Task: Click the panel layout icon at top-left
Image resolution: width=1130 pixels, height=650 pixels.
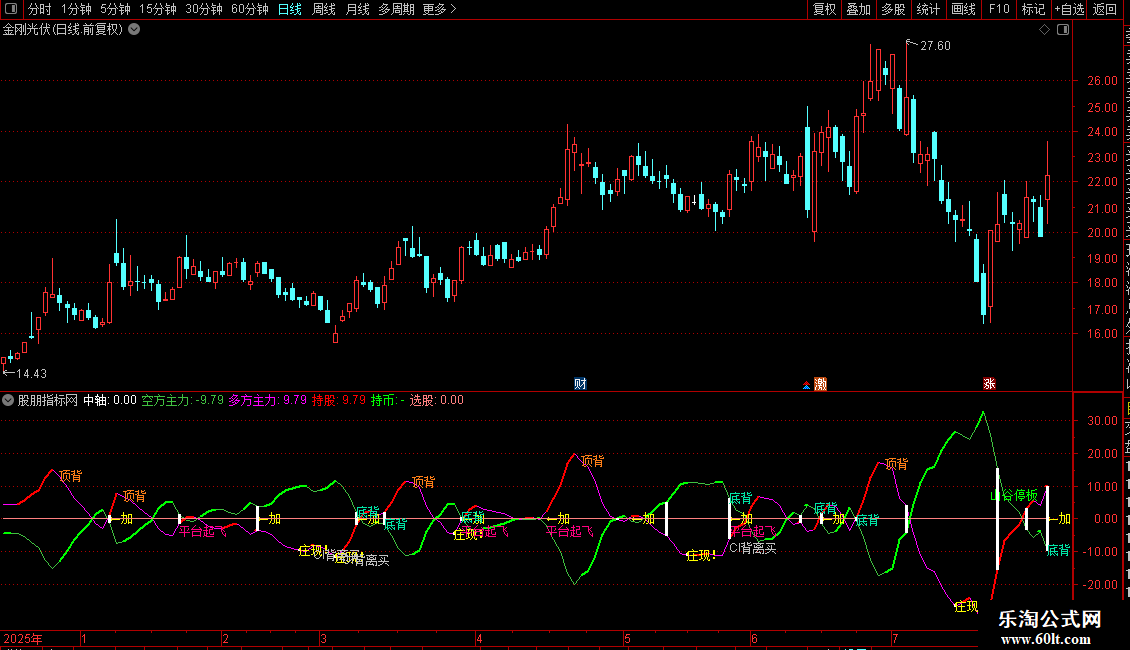Action: tap(11, 9)
